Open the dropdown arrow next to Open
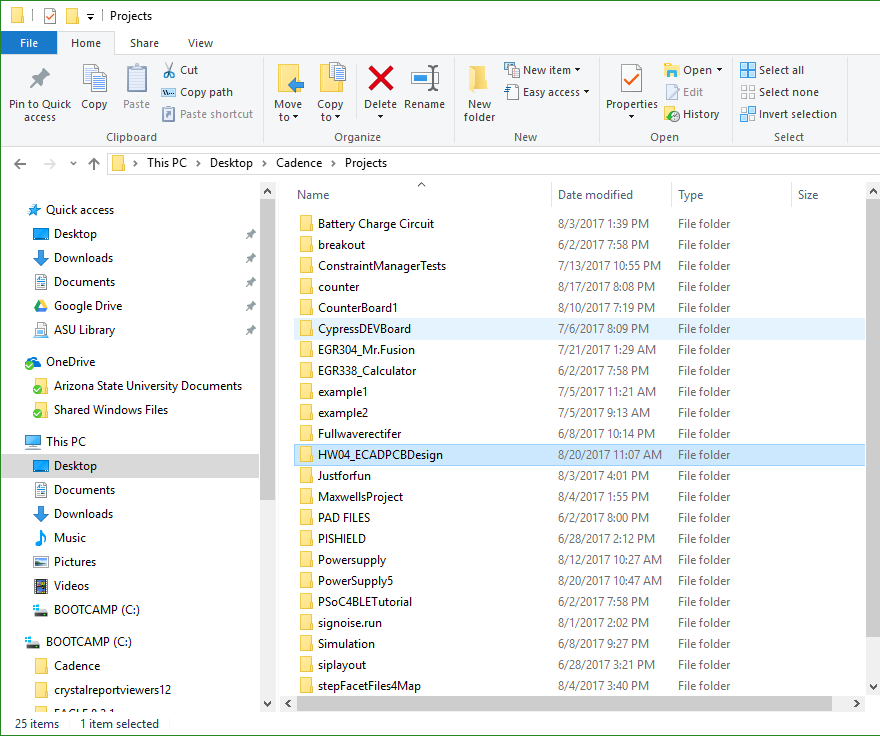Screen dimensions: 880x736 tap(719, 70)
